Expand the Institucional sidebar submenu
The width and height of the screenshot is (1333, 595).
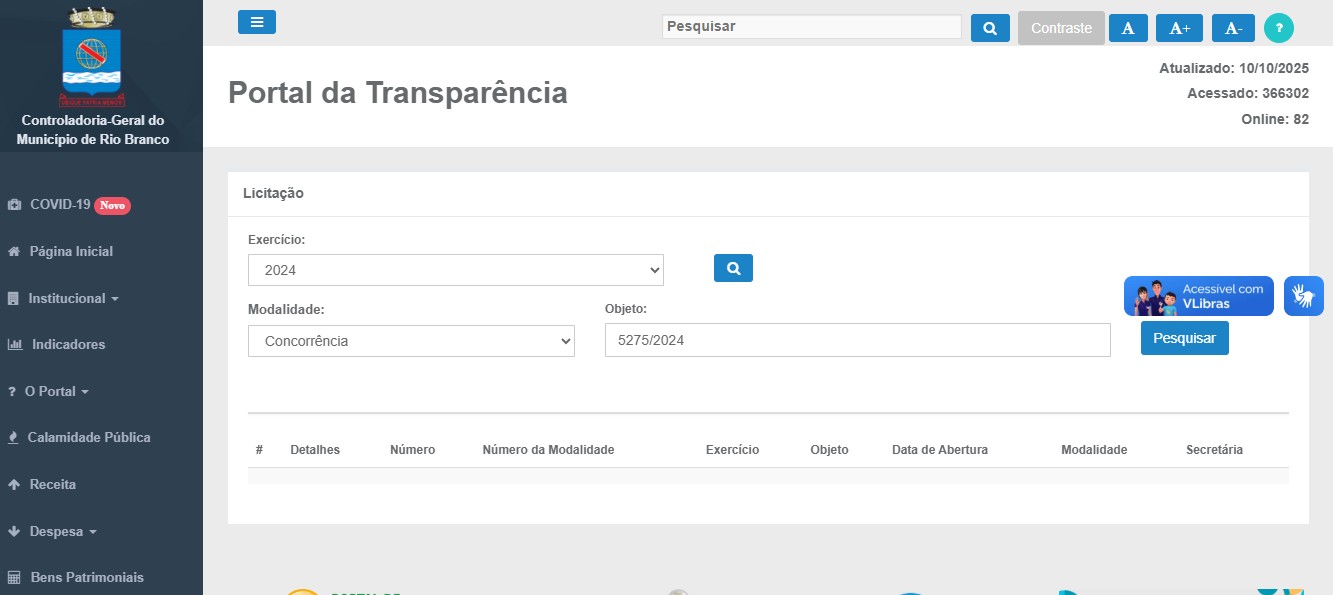tap(73, 298)
